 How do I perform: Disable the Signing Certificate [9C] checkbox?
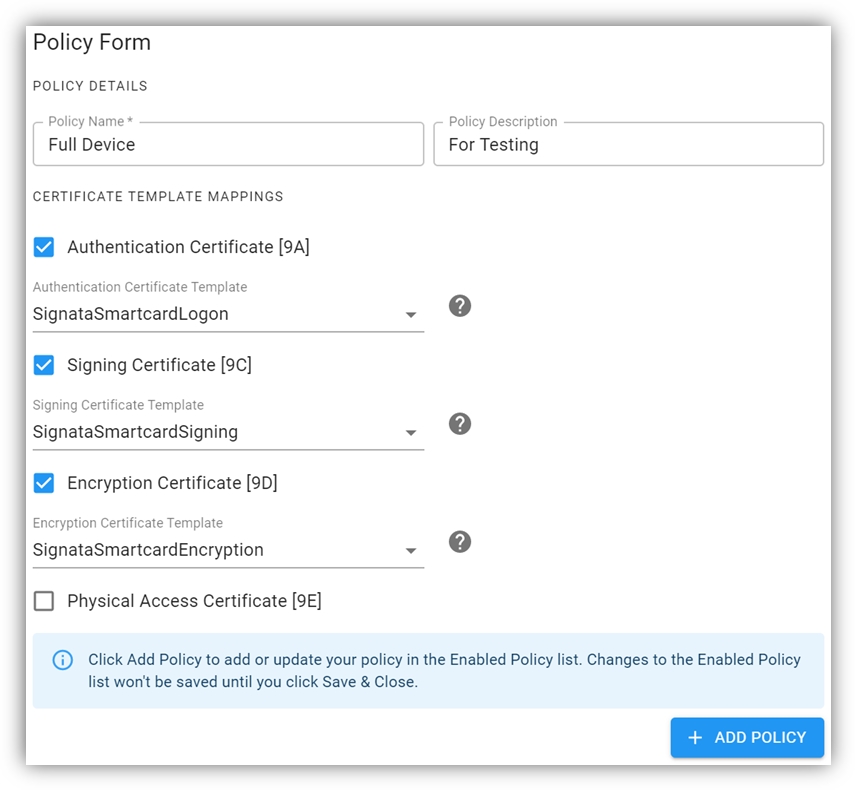tap(44, 365)
